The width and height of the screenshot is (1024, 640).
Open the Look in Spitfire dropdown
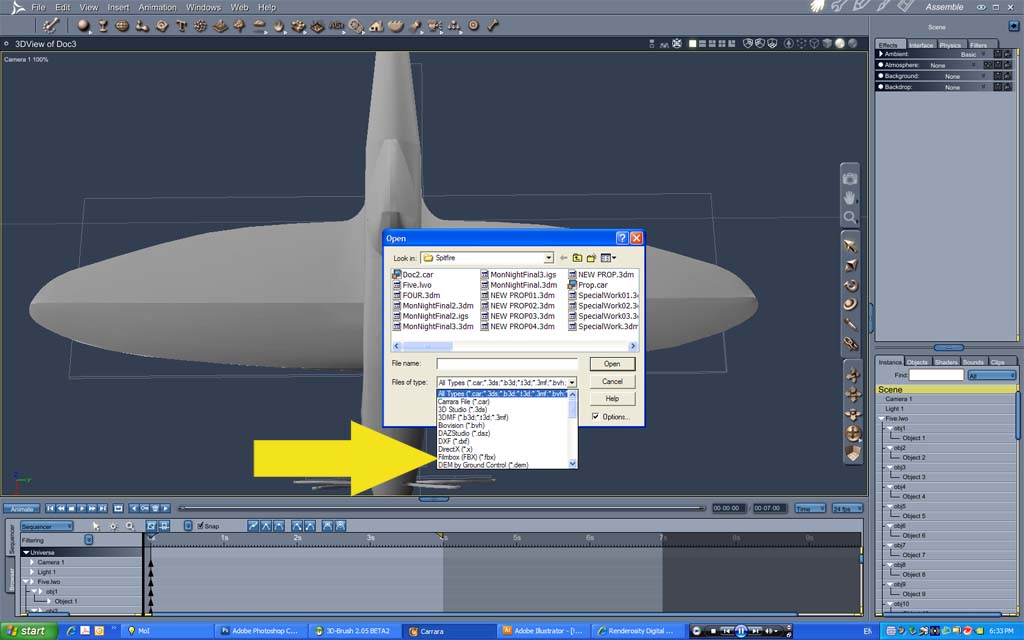tap(487, 258)
